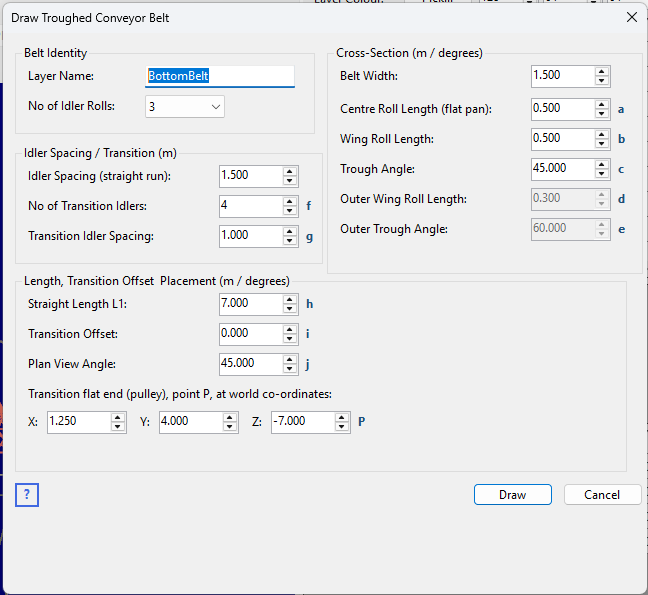
Task: Click the Cancel button
Action: (x=602, y=495)
